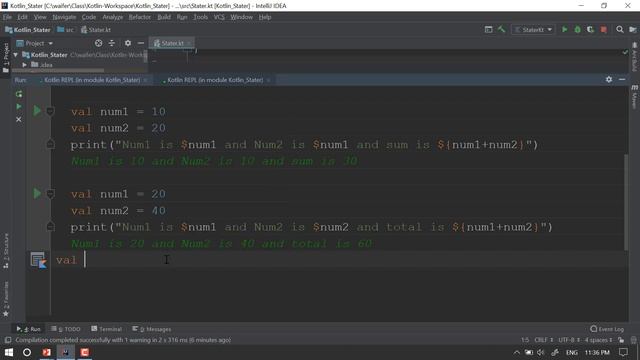Open Run panel settings gear
Viewport: 640px width, 360px height.
(x=609, y=80)
